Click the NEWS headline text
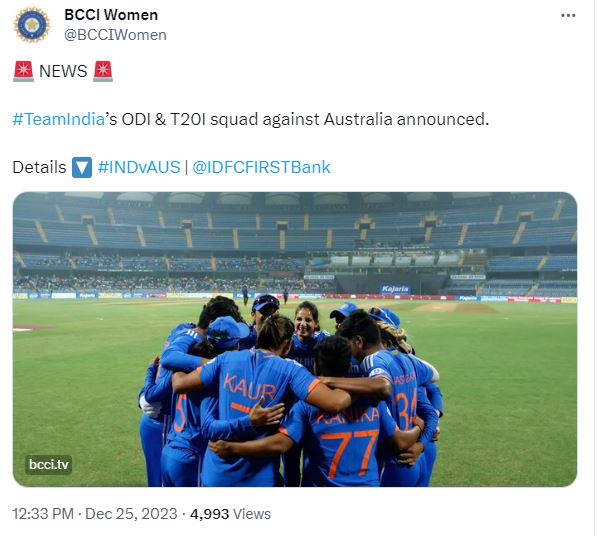The width and height of the screenshot is (601, 536). point(62,72)
